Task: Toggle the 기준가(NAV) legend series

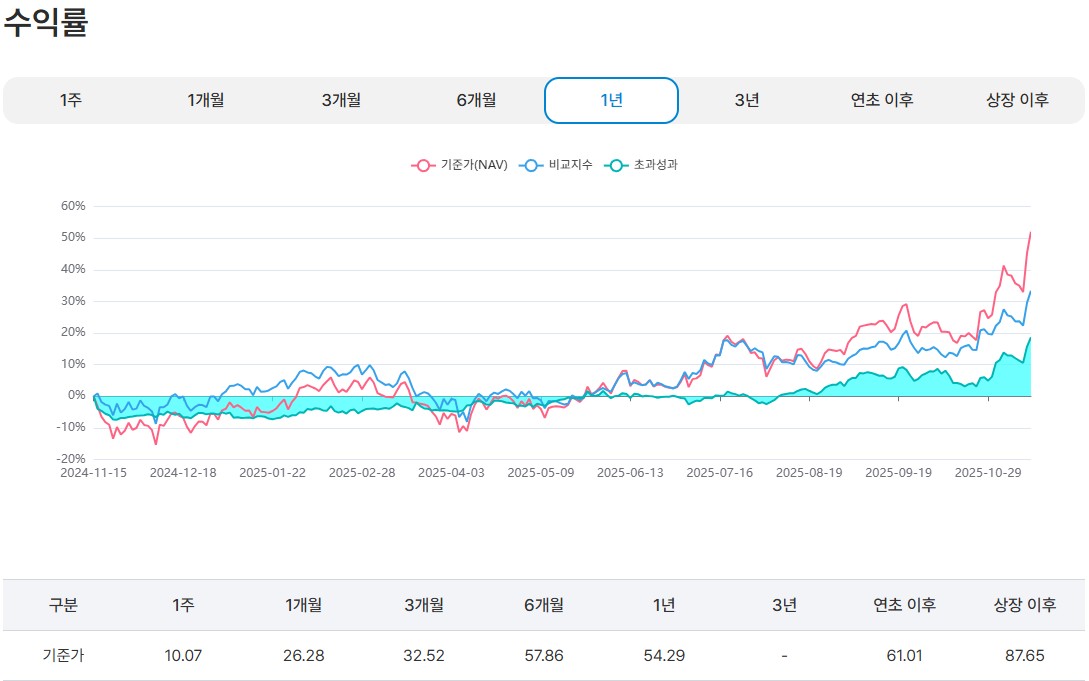Action: 461,165
